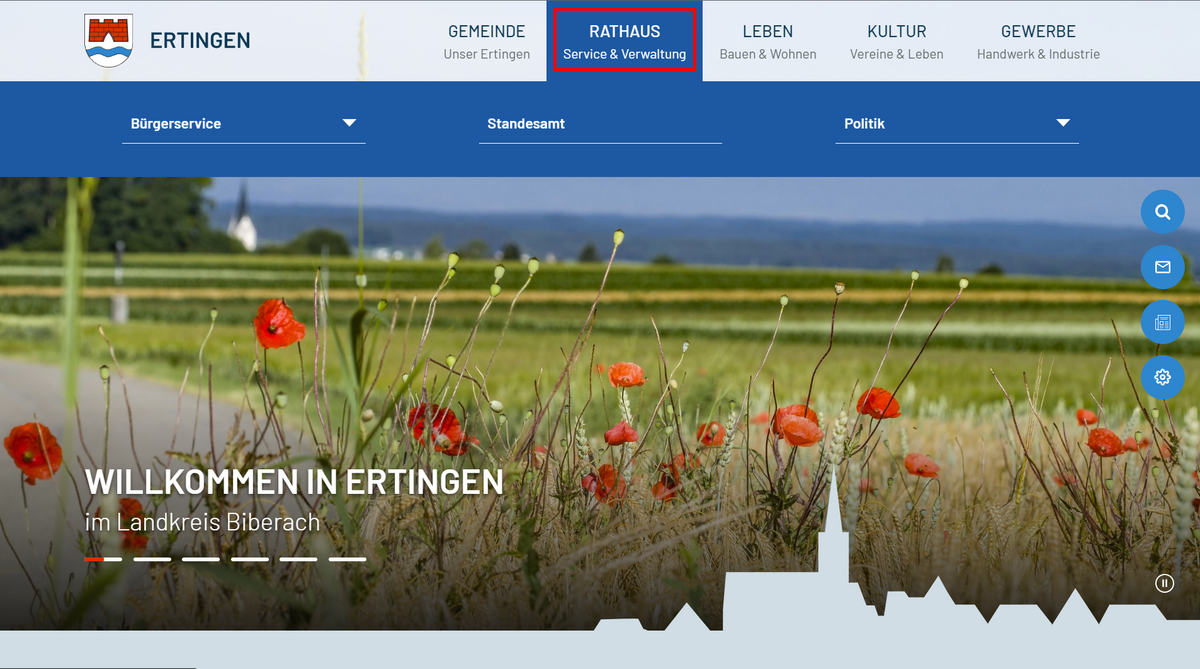Open the Gemeinde Unser Ertingen menu

click(x=487, y=41)
